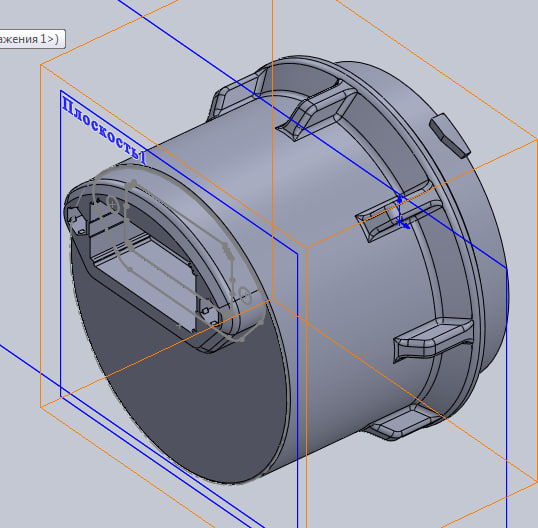Click the tooltip ending in 'ажения 1>)'
The height and width of the screenshot is (528, 538).
pos(32,39)
